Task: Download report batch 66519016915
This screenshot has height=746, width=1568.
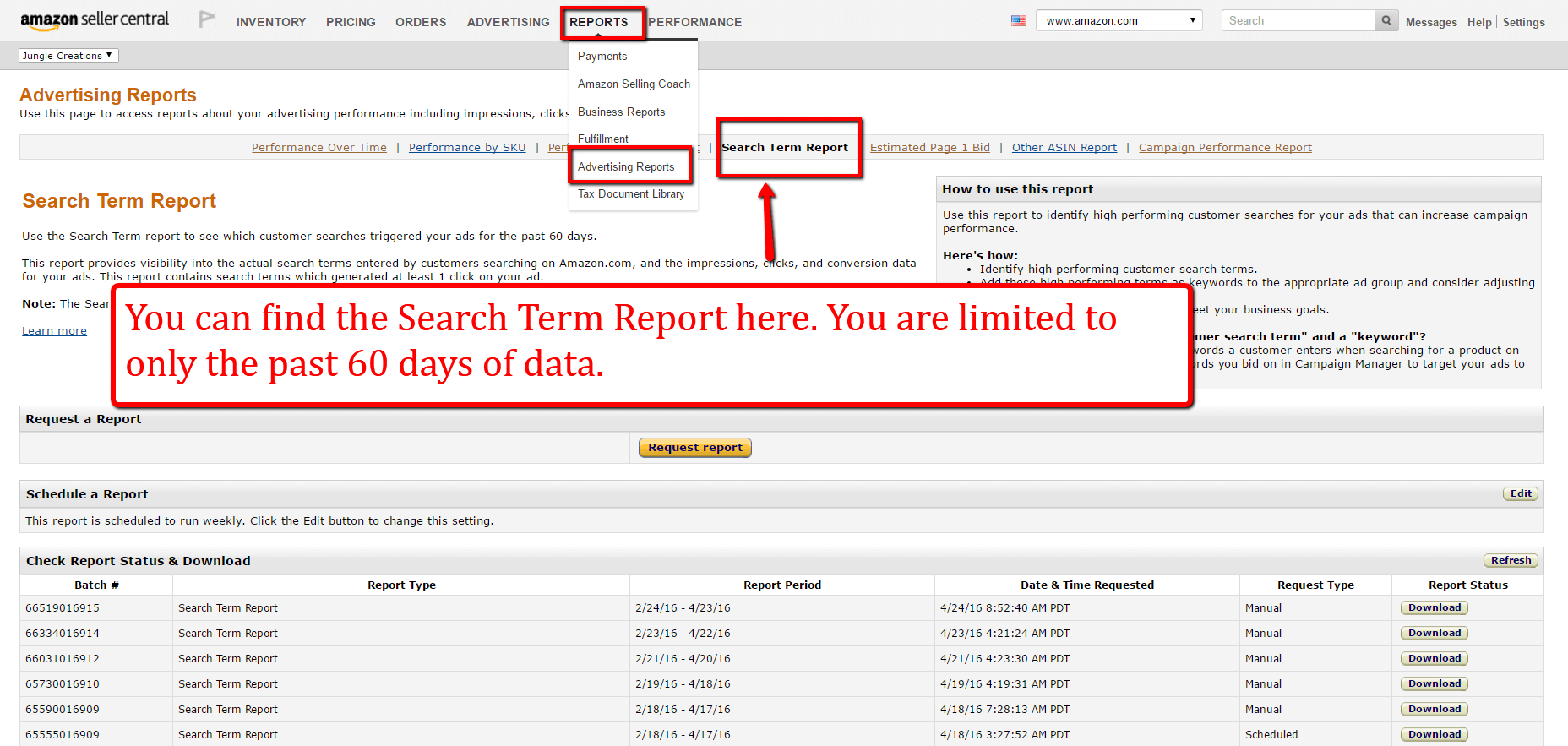Action: click(x=1434, y=607)
